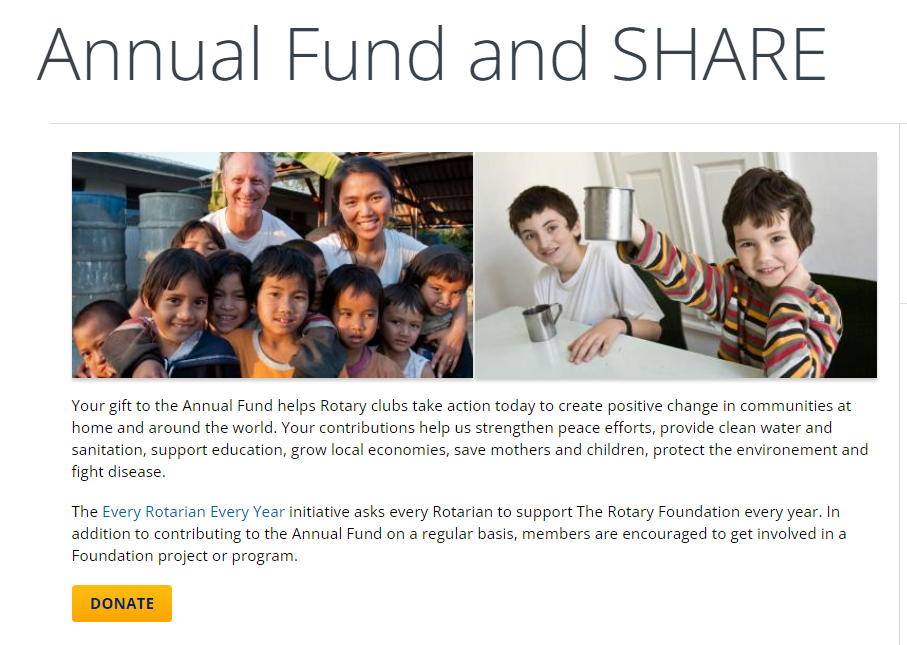
Task: Click the metal cup sitting on the table
Action: [x=541, y=322]
